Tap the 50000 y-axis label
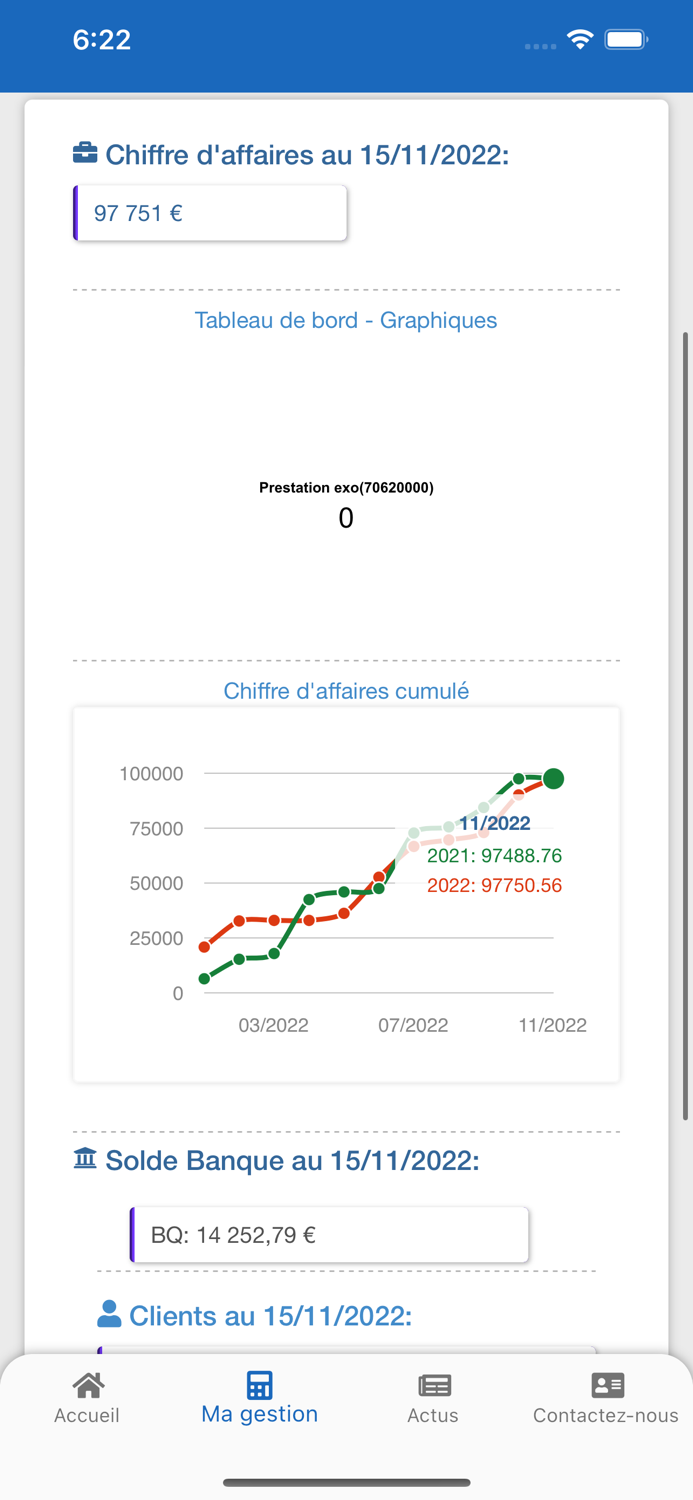693x1500 pixels. pyautogui.click(x=157, y=884)
